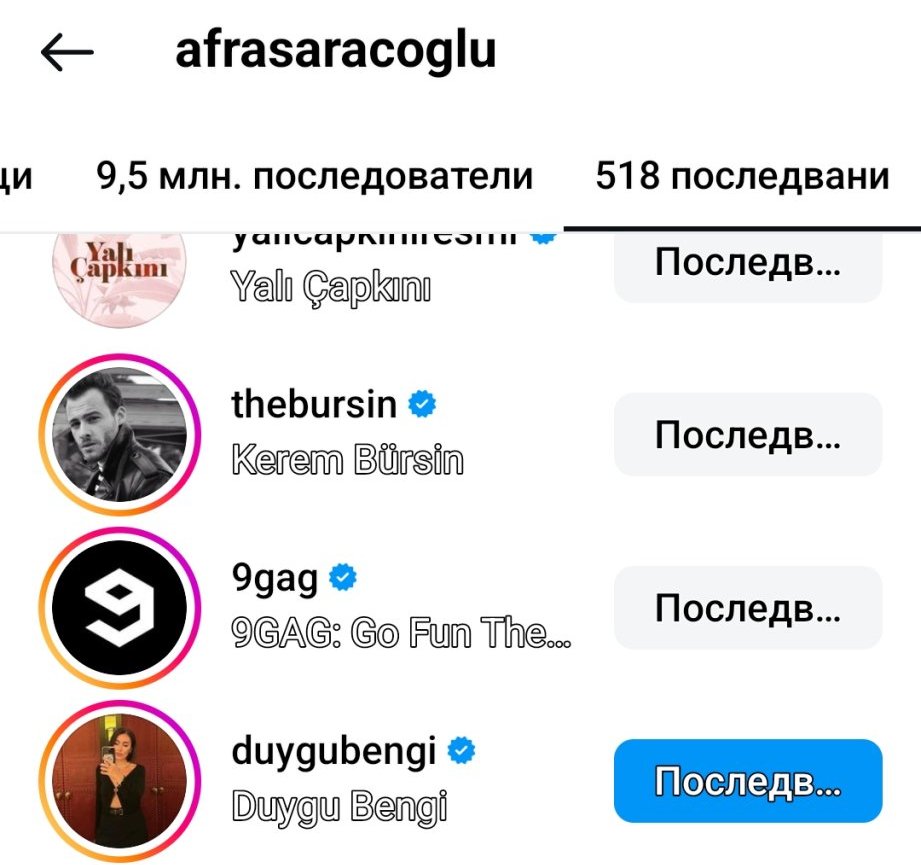
Task: Open duygubengi profile picture story
Action: tap(120, 781)
